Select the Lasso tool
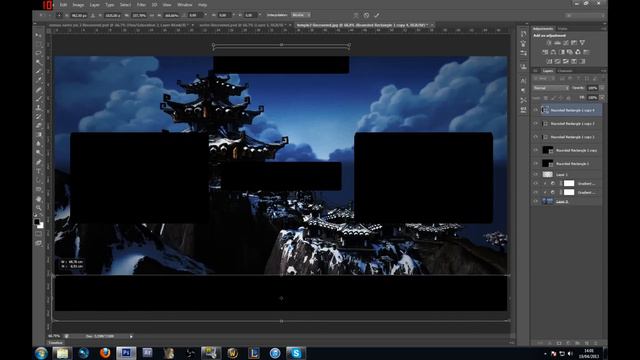This screenshot has height=360, width=640. point(38,53)
